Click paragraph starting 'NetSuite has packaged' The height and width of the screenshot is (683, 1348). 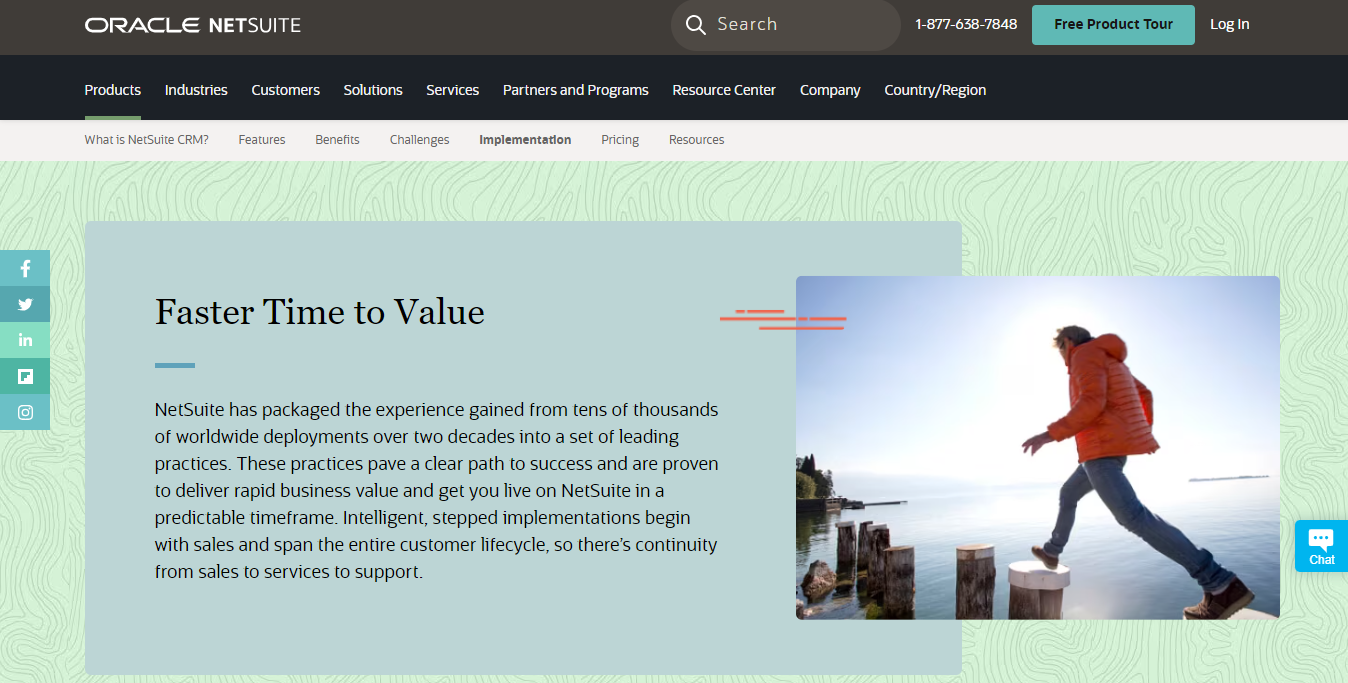(x=437, y=491)
